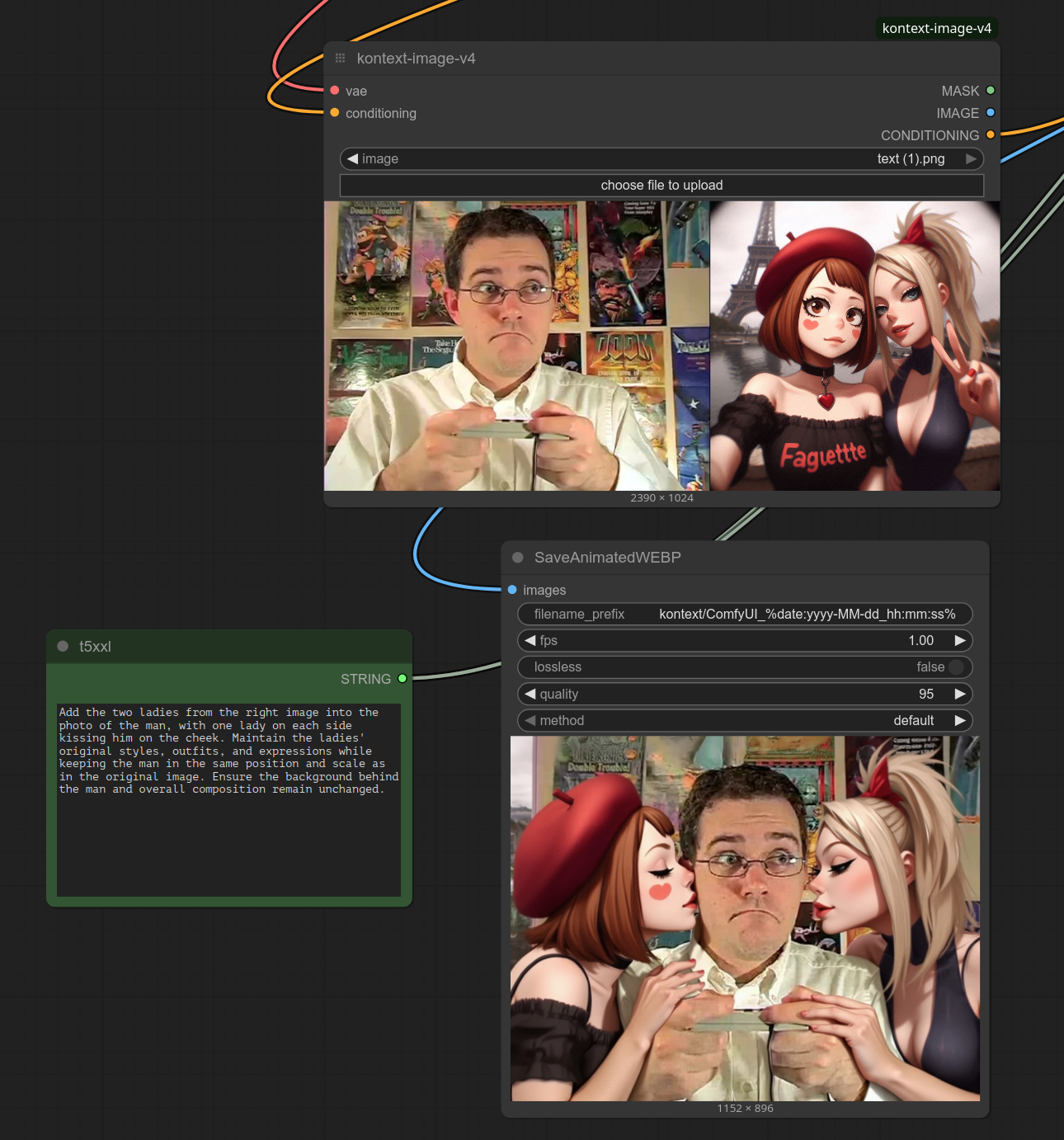Image resolution: width=1064 pixels, height=1140 pixels.
Task: Toggle the lossless switch
Action: point(956,667)
